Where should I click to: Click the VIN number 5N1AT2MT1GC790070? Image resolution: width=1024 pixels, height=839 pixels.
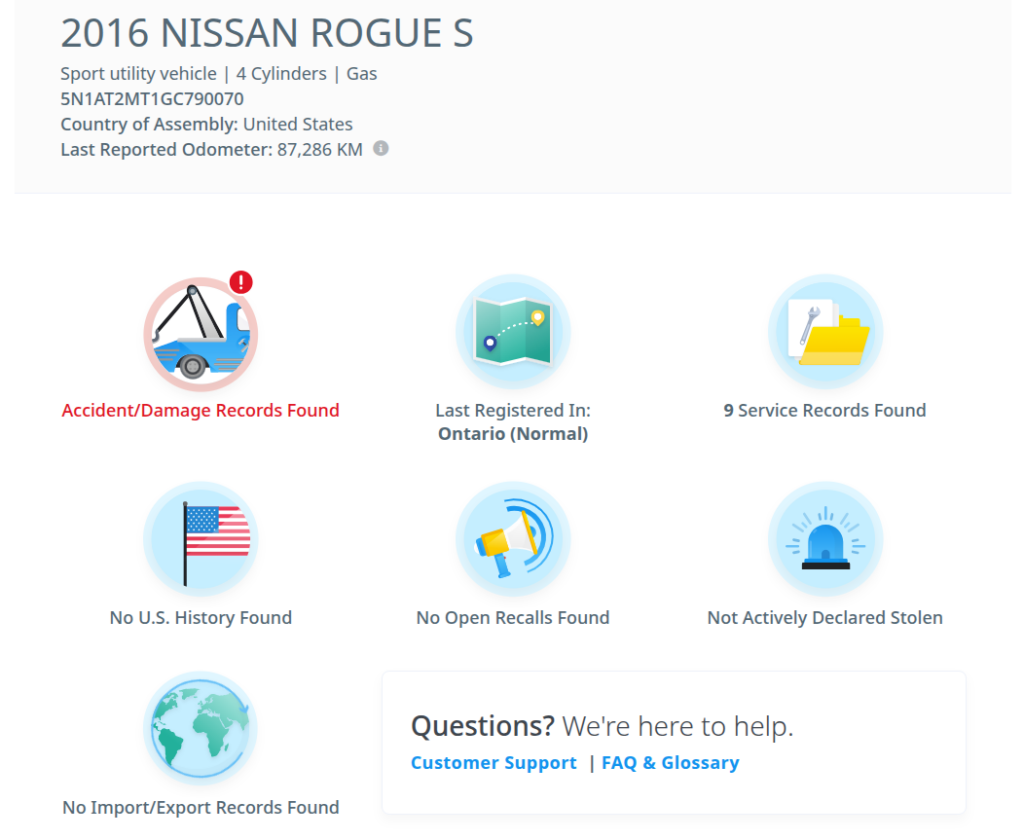pyautogui.click(x=152, y=99)
